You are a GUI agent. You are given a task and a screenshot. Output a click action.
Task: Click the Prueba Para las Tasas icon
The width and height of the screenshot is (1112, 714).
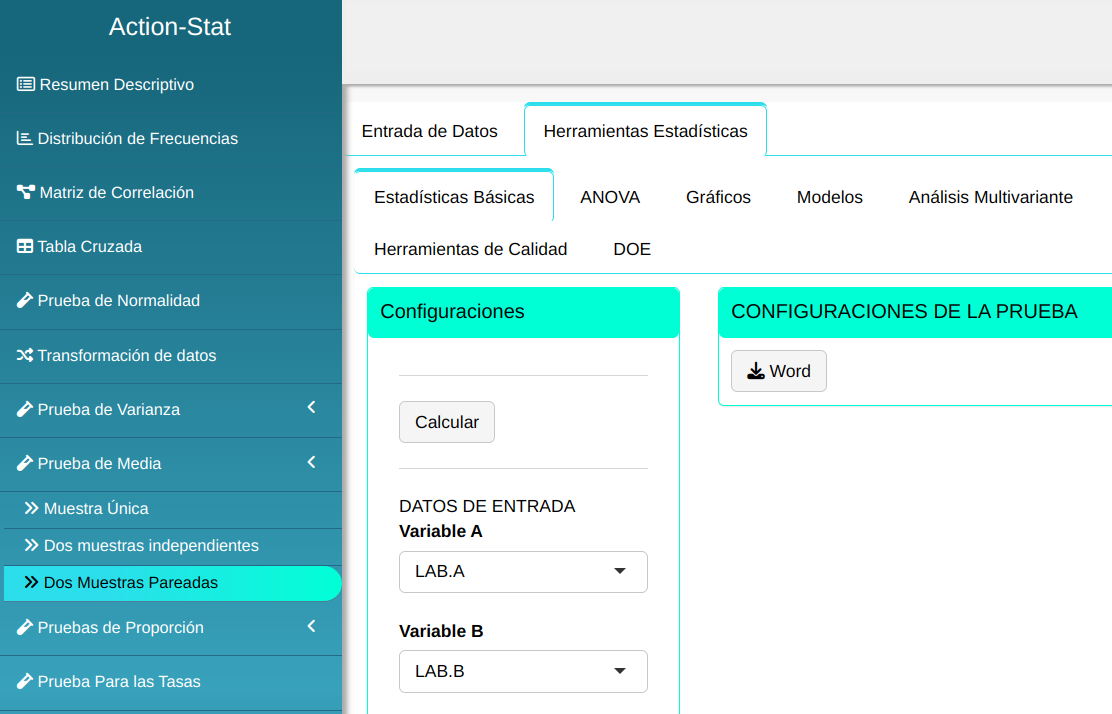[25, 682]
